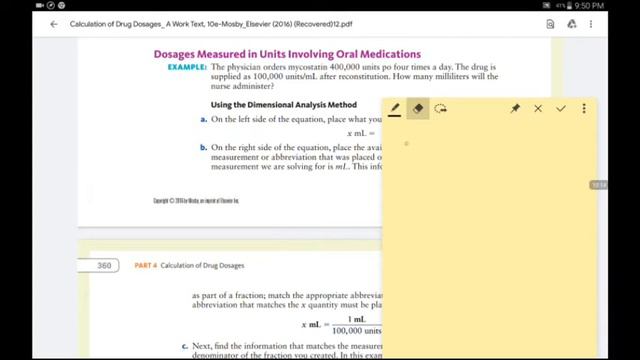Open the PDF viewer overflow menu
640x360 pixels.
pos(591,24)
